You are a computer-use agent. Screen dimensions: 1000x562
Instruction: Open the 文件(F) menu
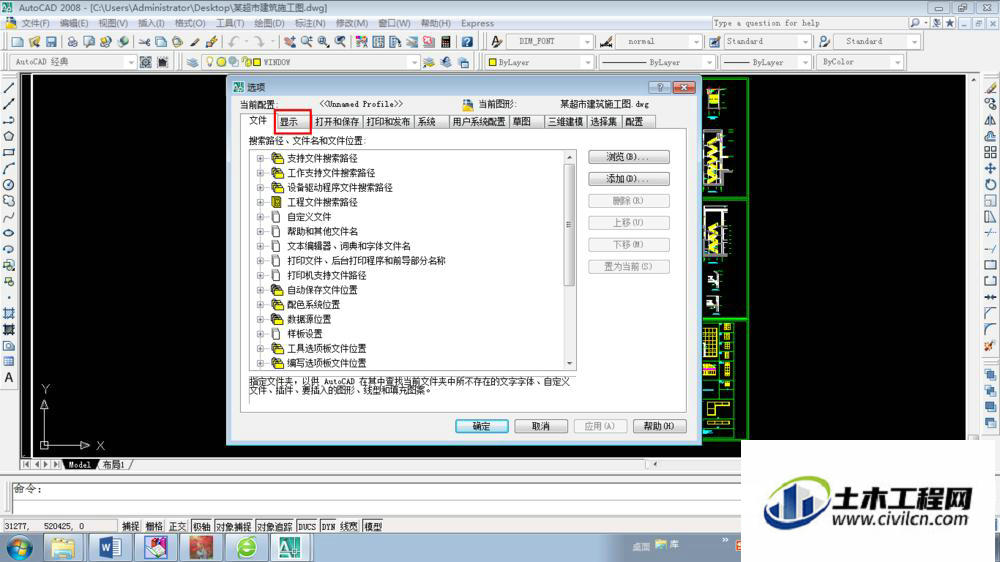pos(35,23)
